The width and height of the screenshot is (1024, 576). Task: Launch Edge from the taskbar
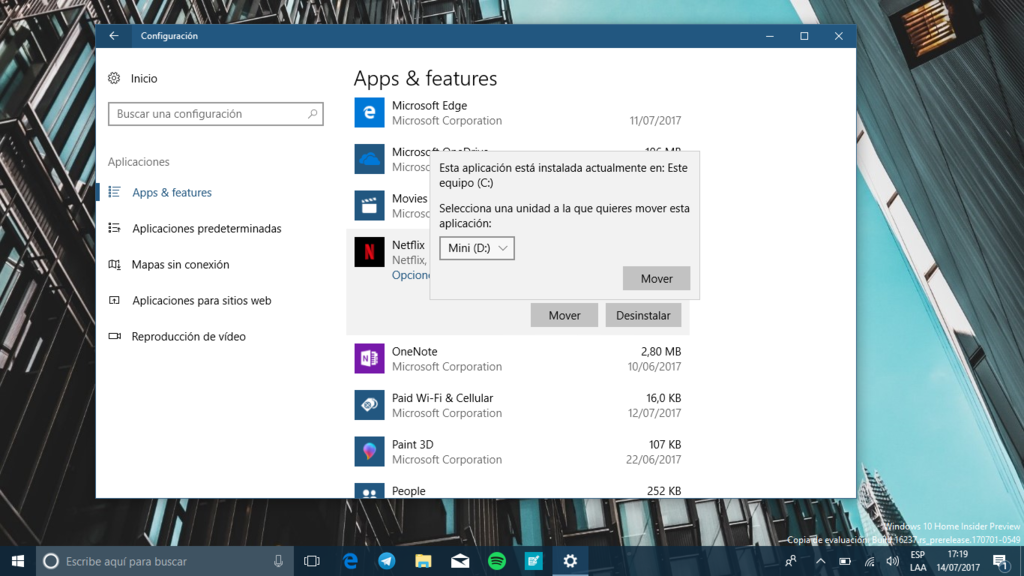pyautogui.click(x=351, y=561)
